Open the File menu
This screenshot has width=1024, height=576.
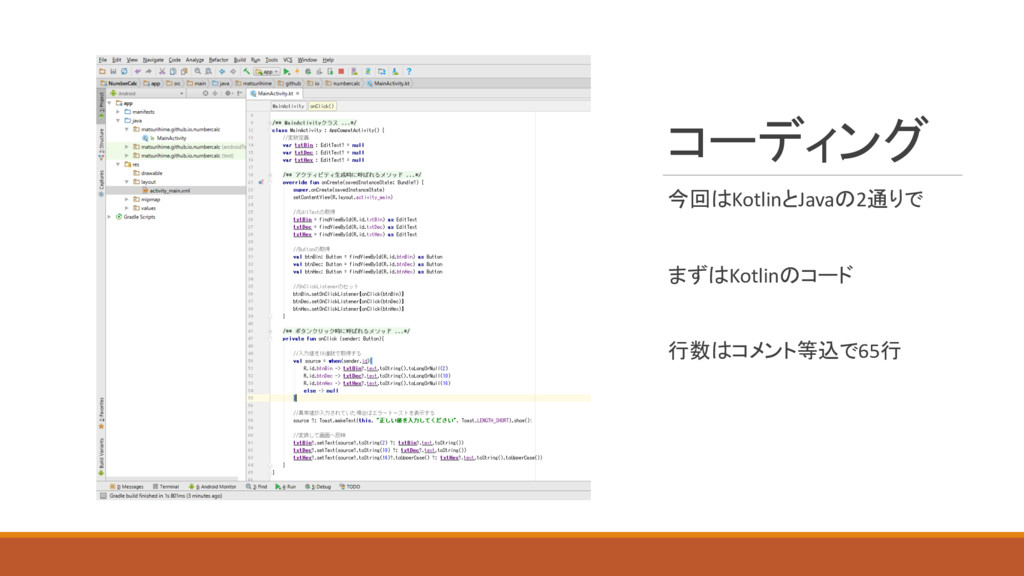(x=103, y=59)
